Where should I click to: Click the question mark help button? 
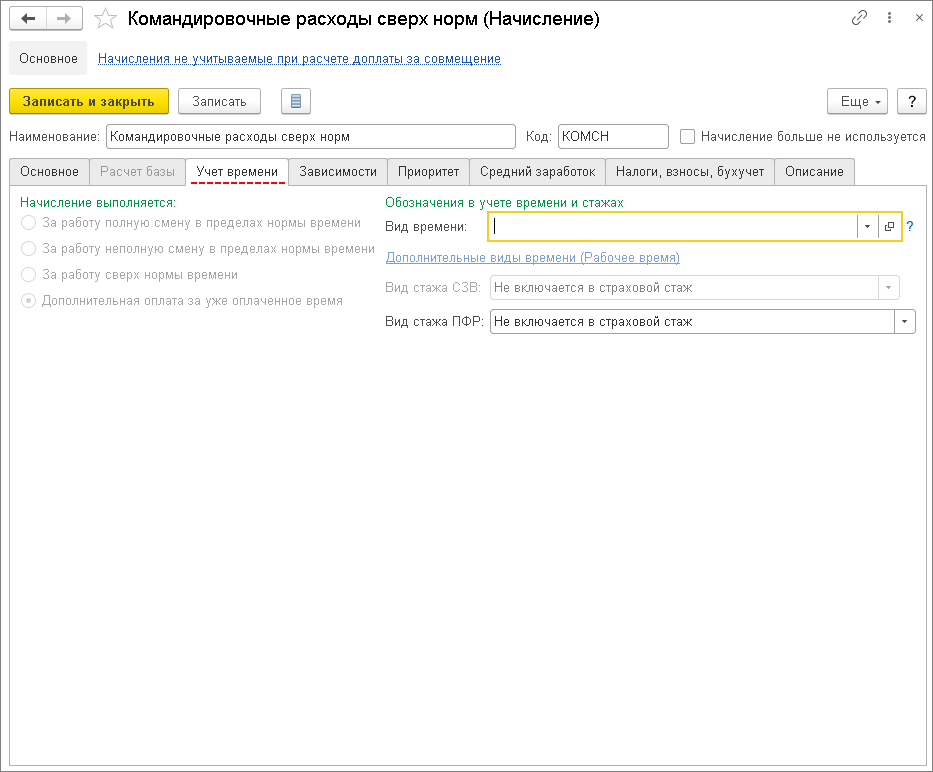[912, 101]
